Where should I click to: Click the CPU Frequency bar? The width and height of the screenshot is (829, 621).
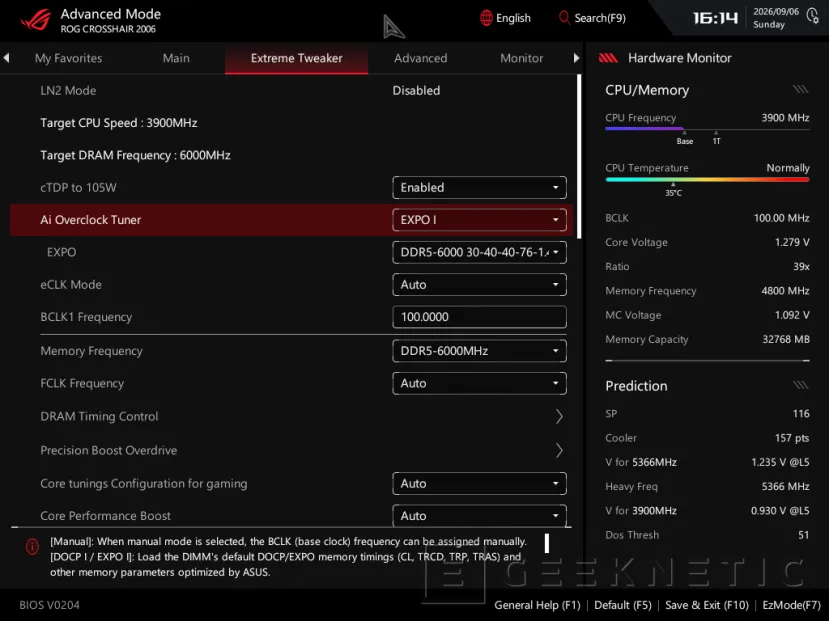pos(707,128)
